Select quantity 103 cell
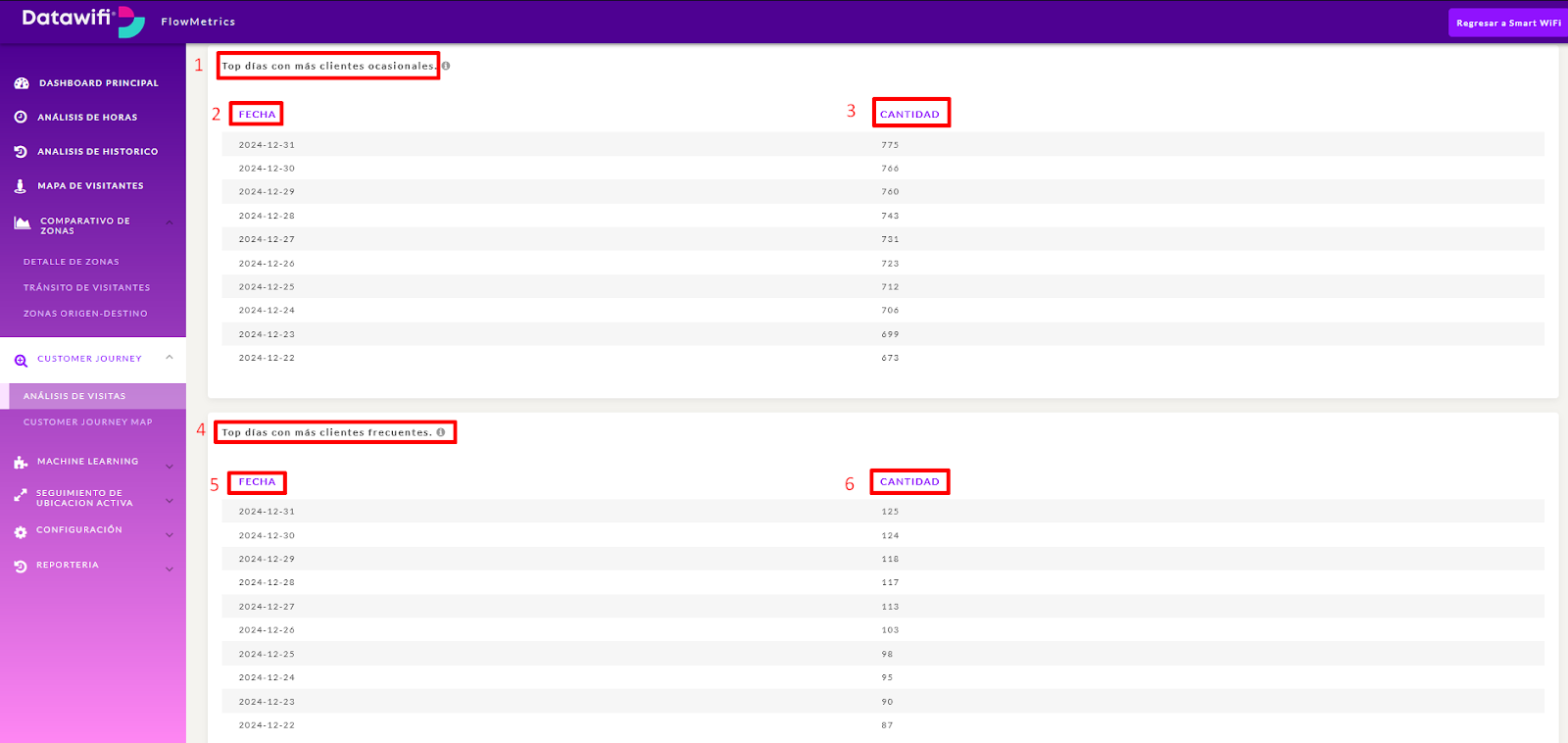 pos(890,630)
